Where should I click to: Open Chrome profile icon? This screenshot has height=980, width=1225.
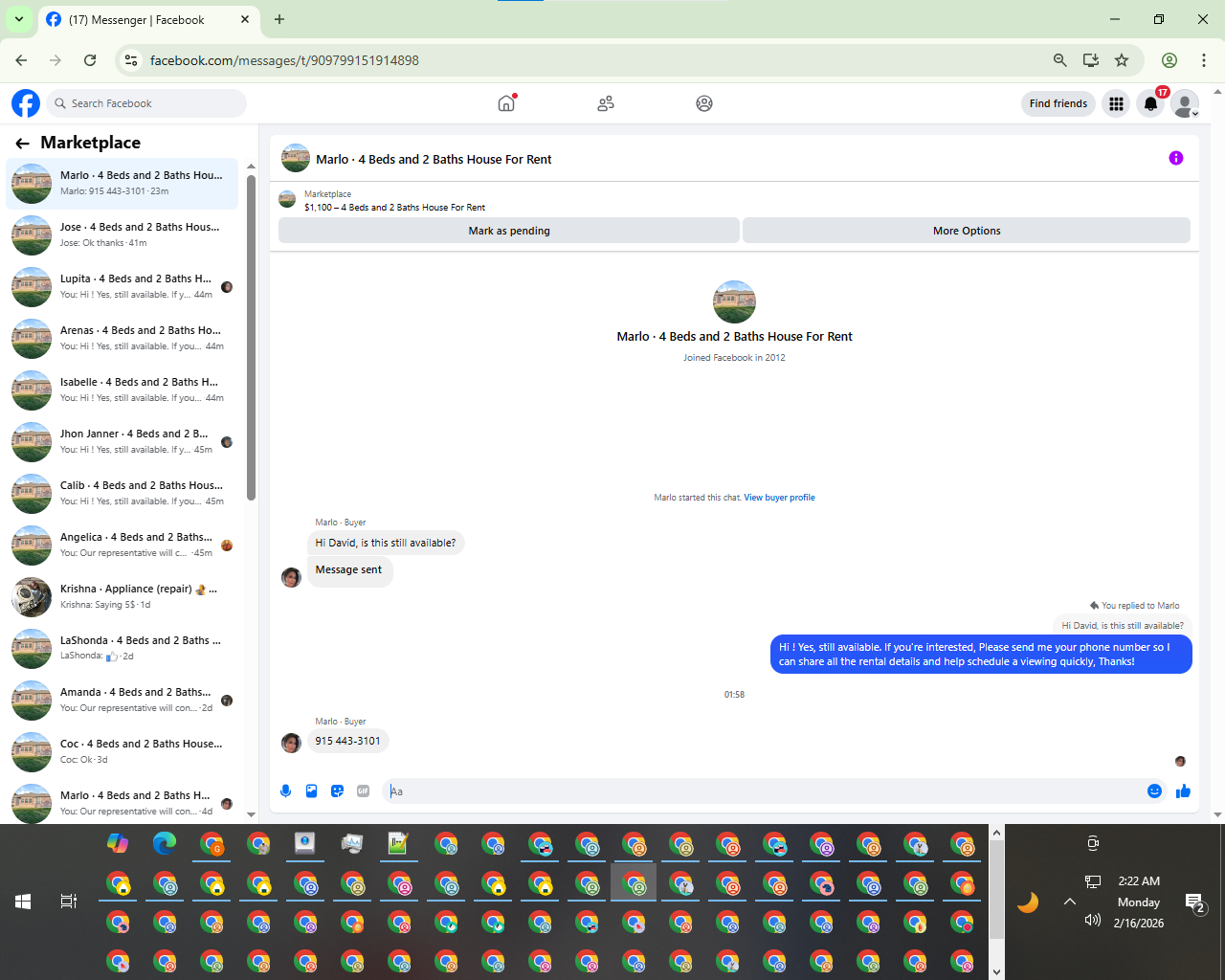1169,60
